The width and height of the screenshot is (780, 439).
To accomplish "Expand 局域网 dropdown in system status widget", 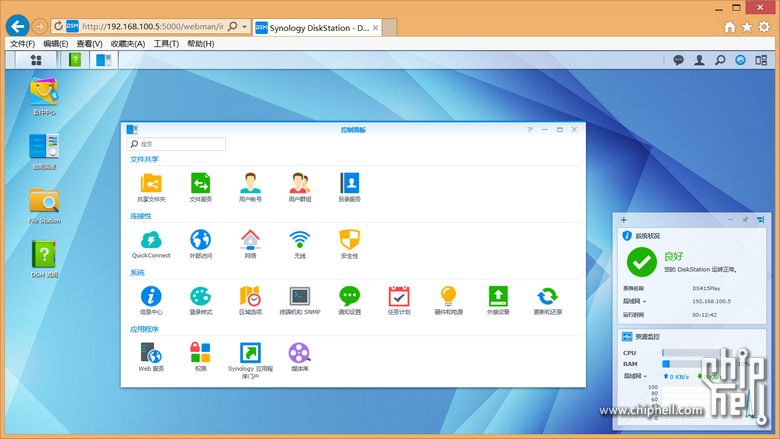I will (634, 301).
